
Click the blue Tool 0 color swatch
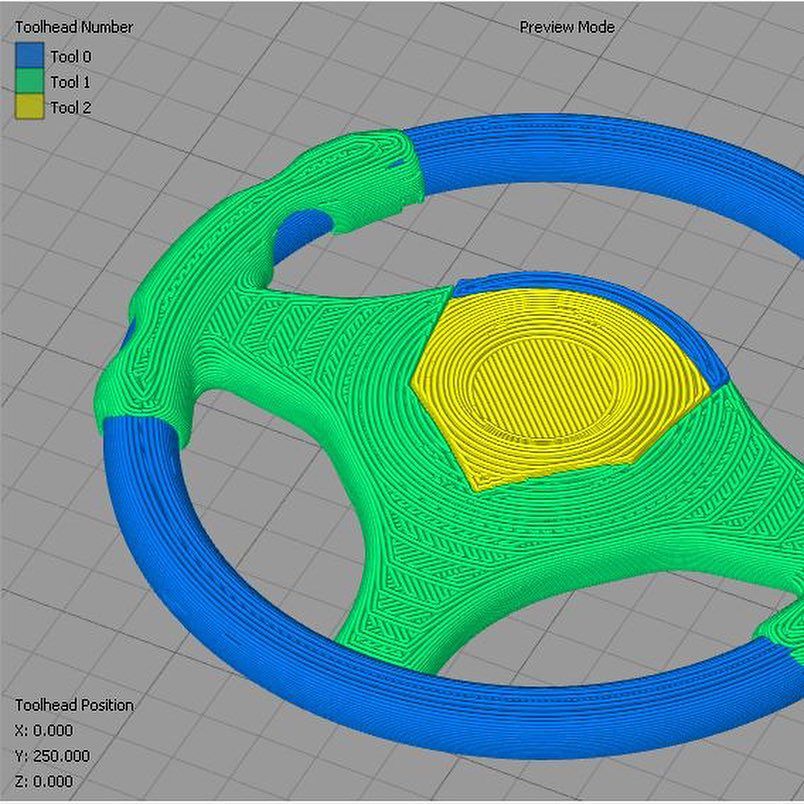30,55
